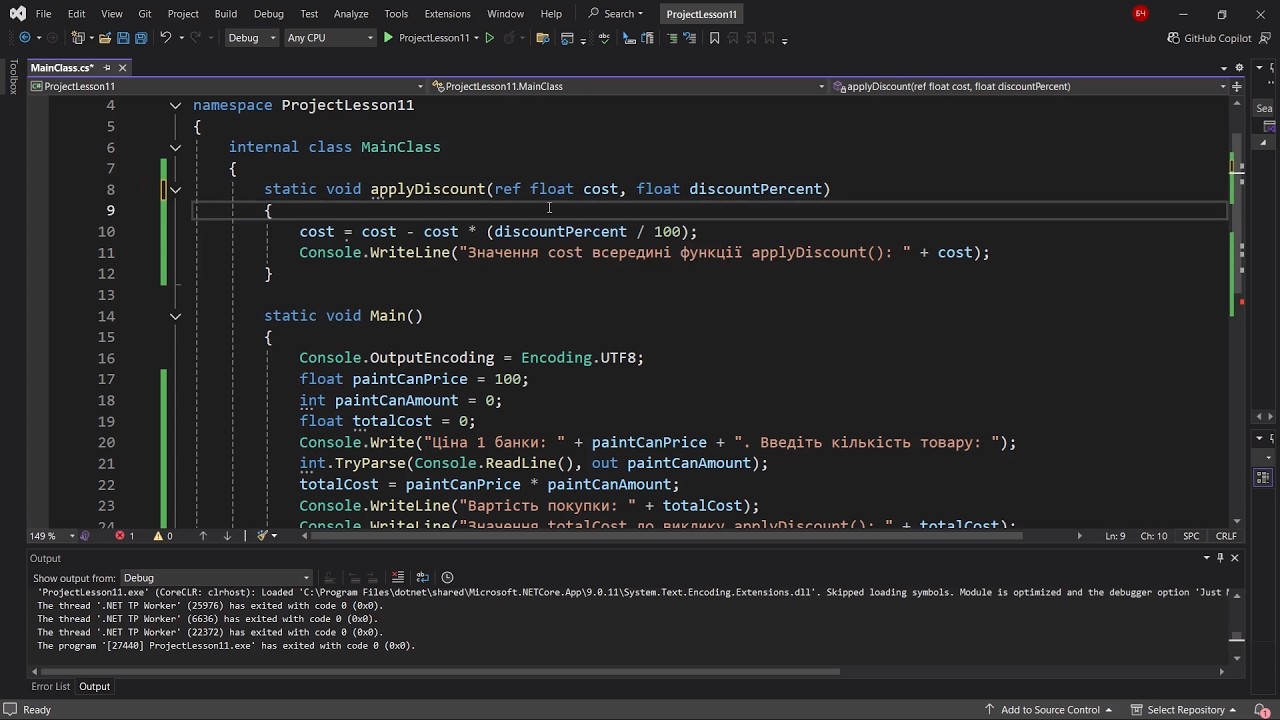This screenshot has width=1280, height=720.
Task: Click the editor vertical scrollbar thumb
Action: click(1237, 212)
